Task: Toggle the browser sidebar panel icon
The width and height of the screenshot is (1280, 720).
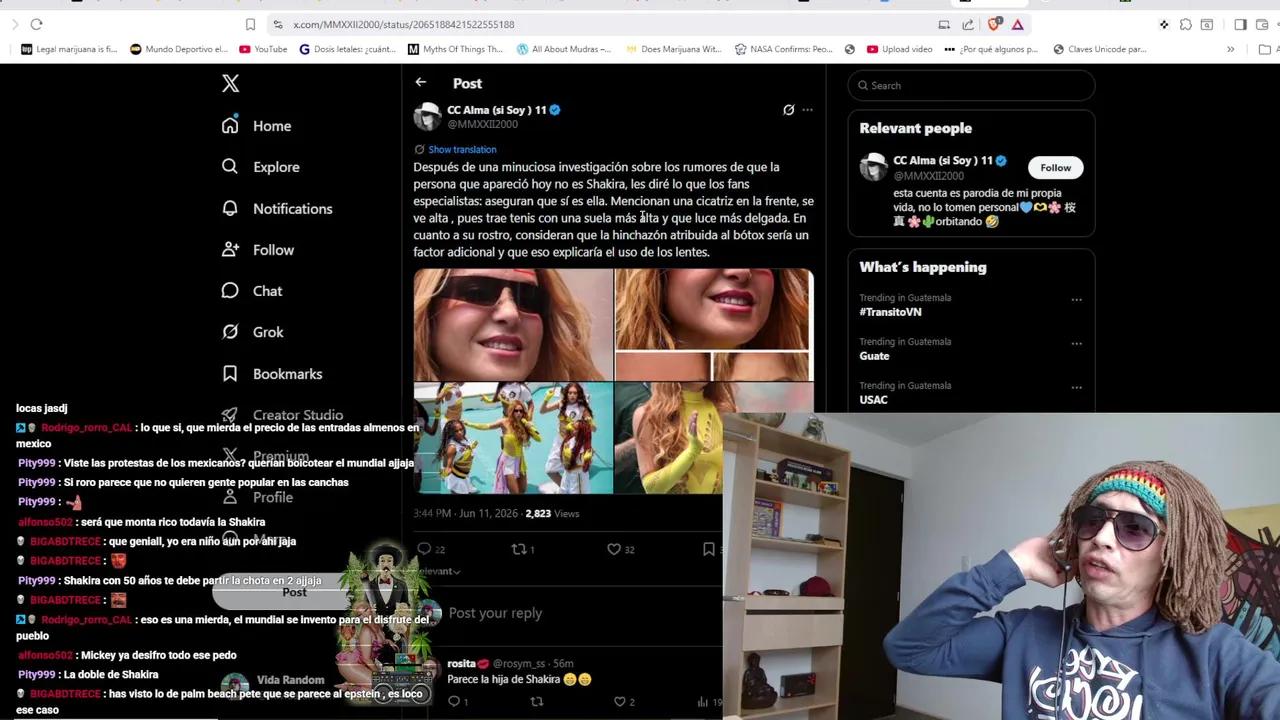Action: (x=1240, y=24)
